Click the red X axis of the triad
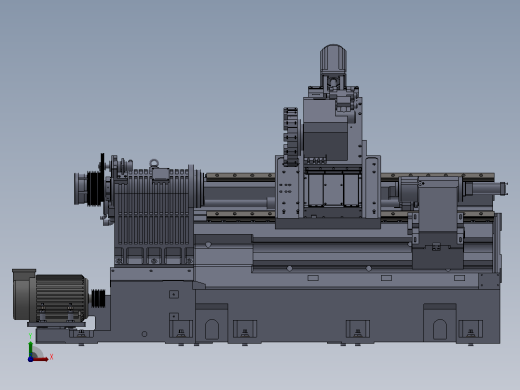Viewport: 520px width, 390px height. (x=41, y=359)
